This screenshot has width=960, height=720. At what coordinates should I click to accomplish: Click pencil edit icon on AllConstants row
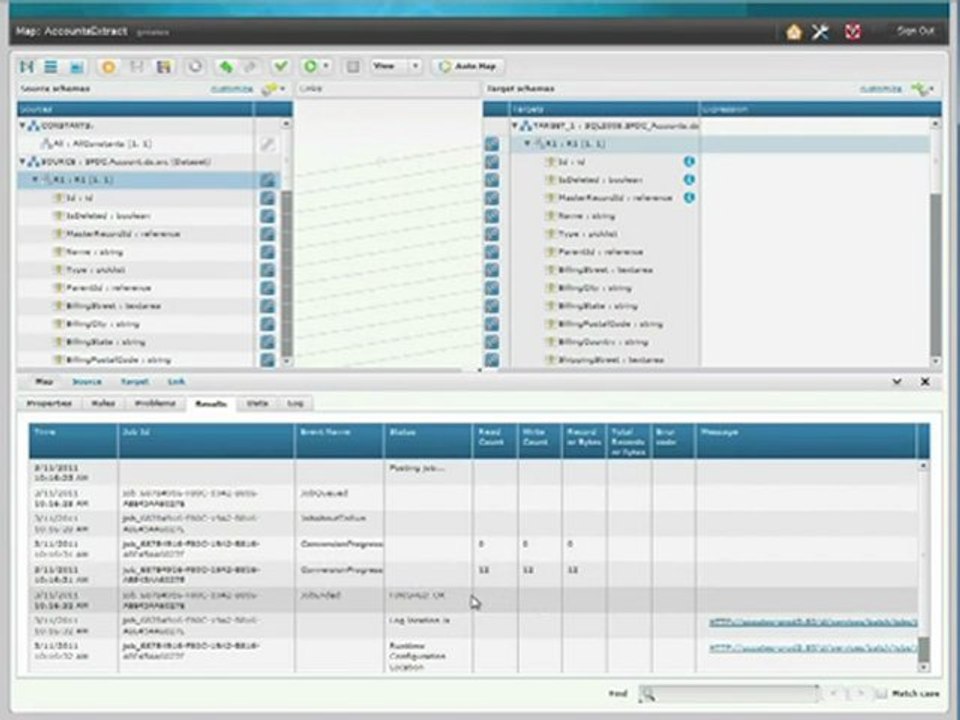268,144
